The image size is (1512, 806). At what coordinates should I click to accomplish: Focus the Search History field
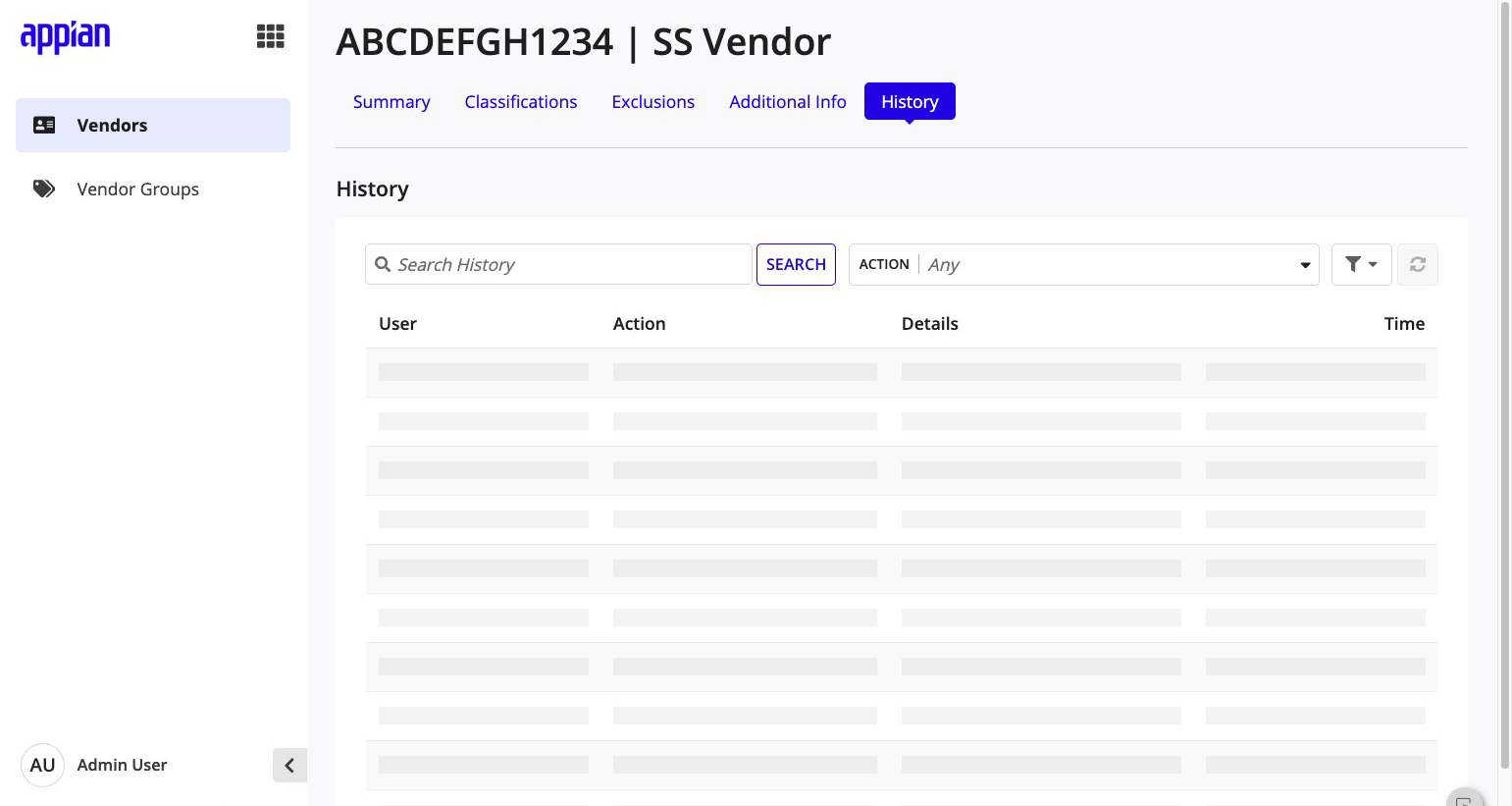pyautogui.click(x=558, y=264)
